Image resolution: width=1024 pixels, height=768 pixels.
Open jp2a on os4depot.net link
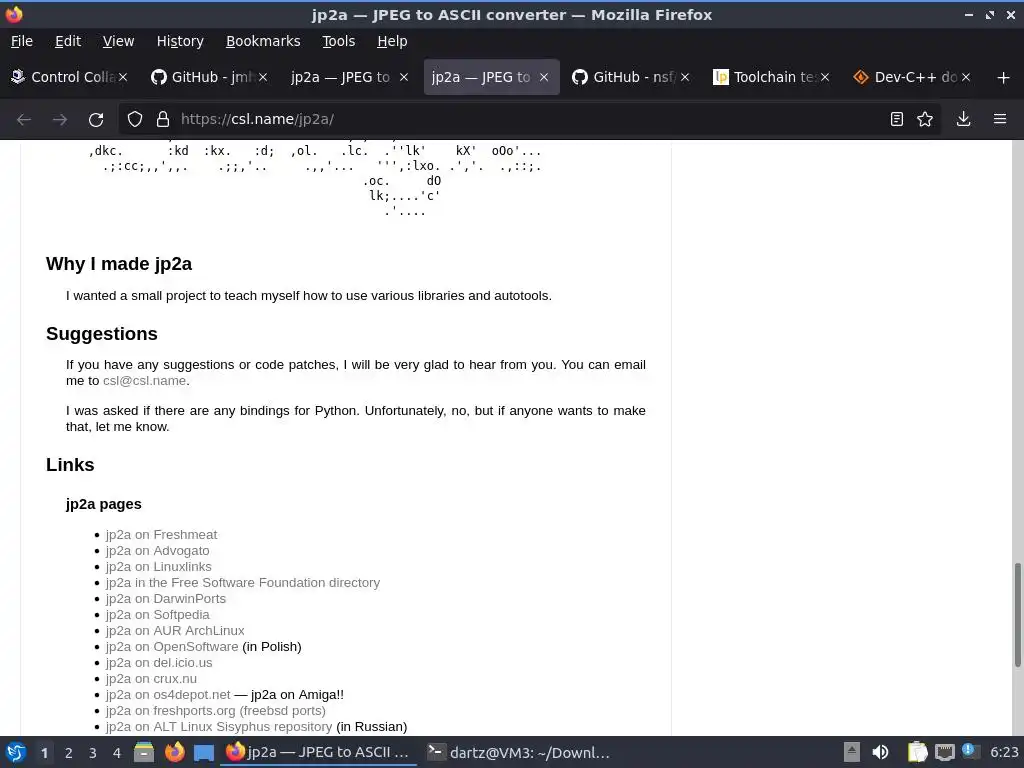168,695
